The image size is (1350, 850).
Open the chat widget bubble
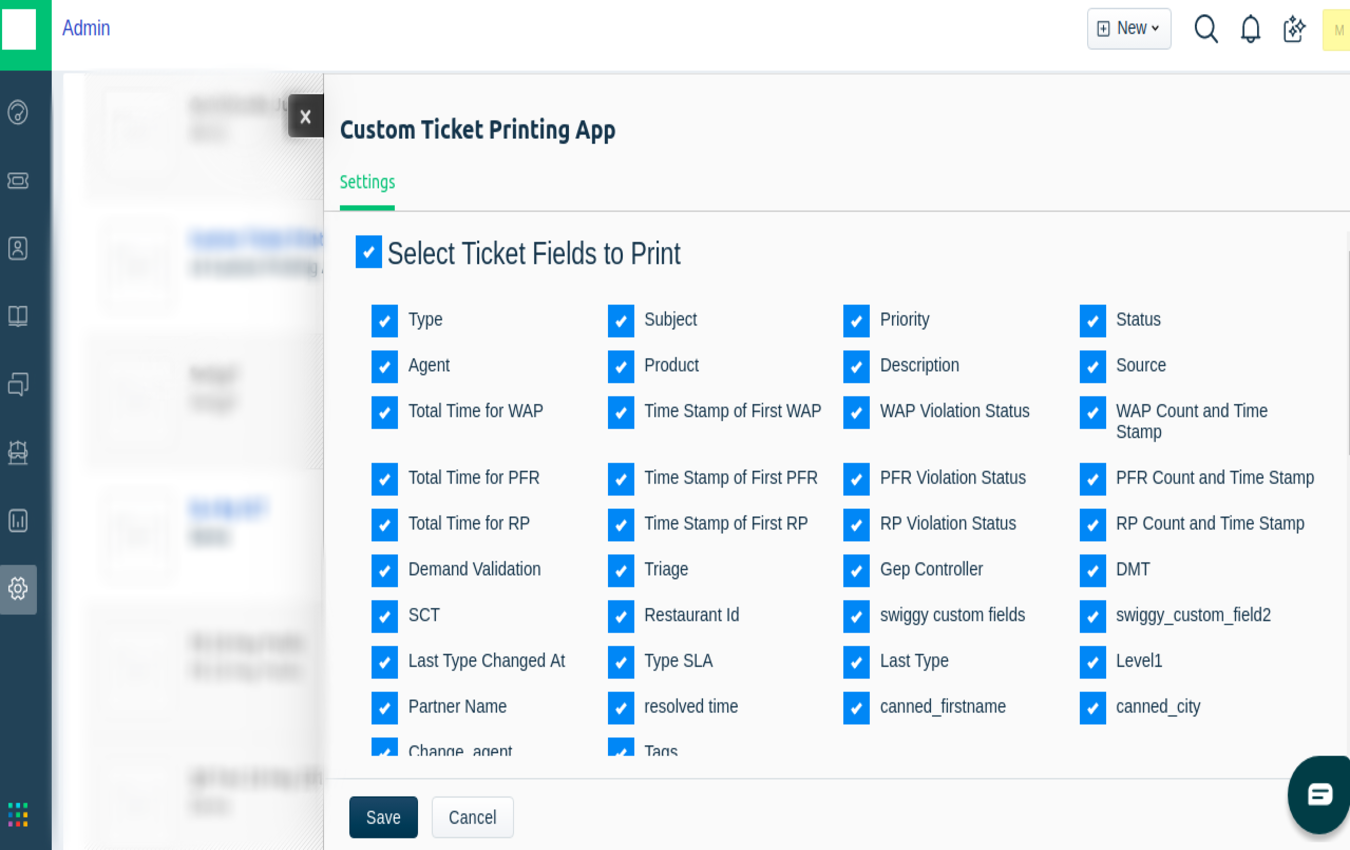click(x=1319, y=794)
